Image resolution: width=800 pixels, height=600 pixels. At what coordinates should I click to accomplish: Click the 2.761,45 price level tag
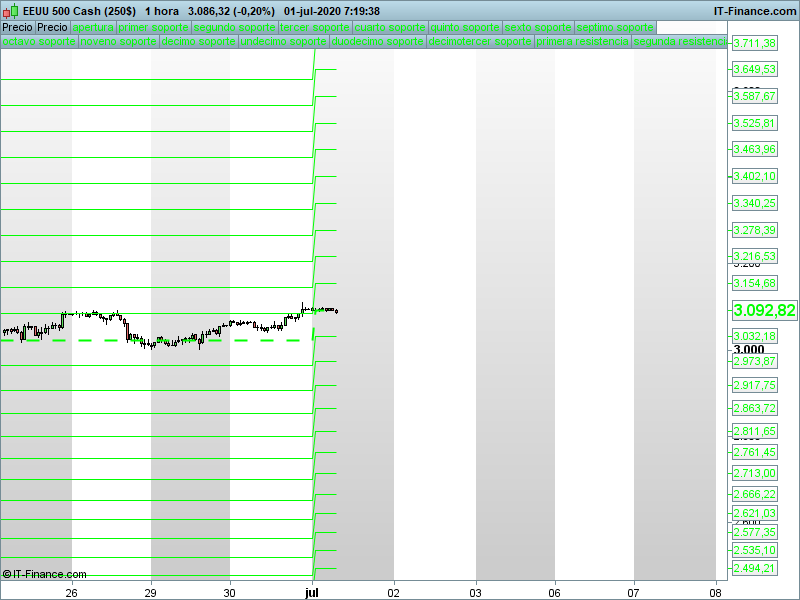(755, 452)
